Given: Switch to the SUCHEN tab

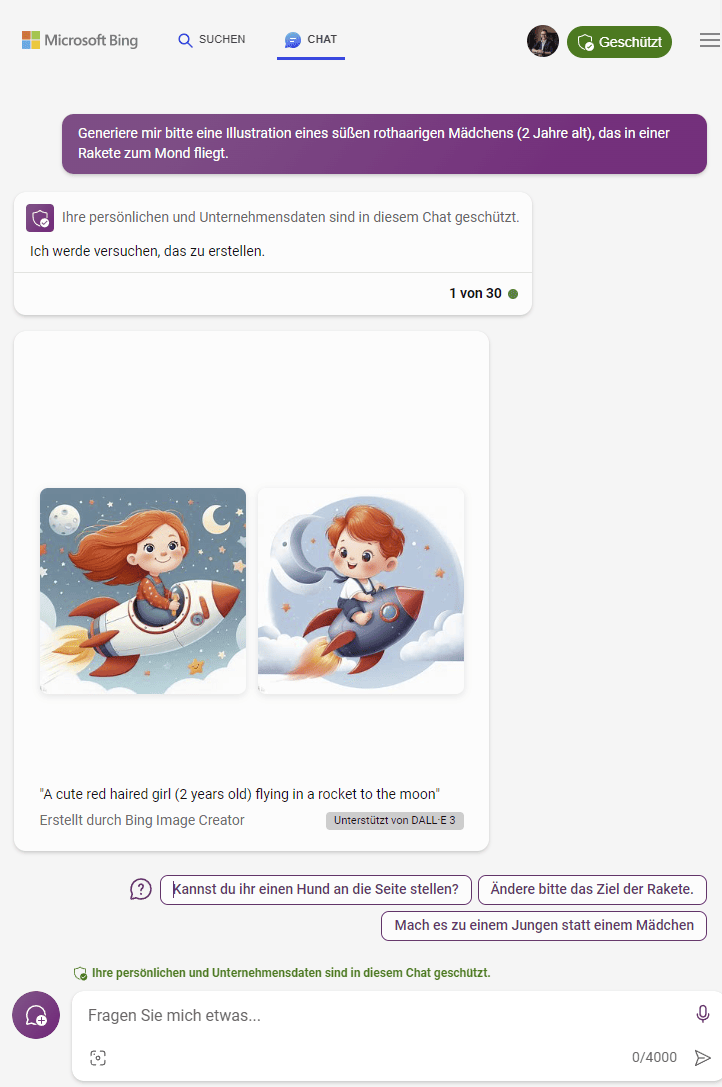Looking at the screenshot, I should 211,40.
